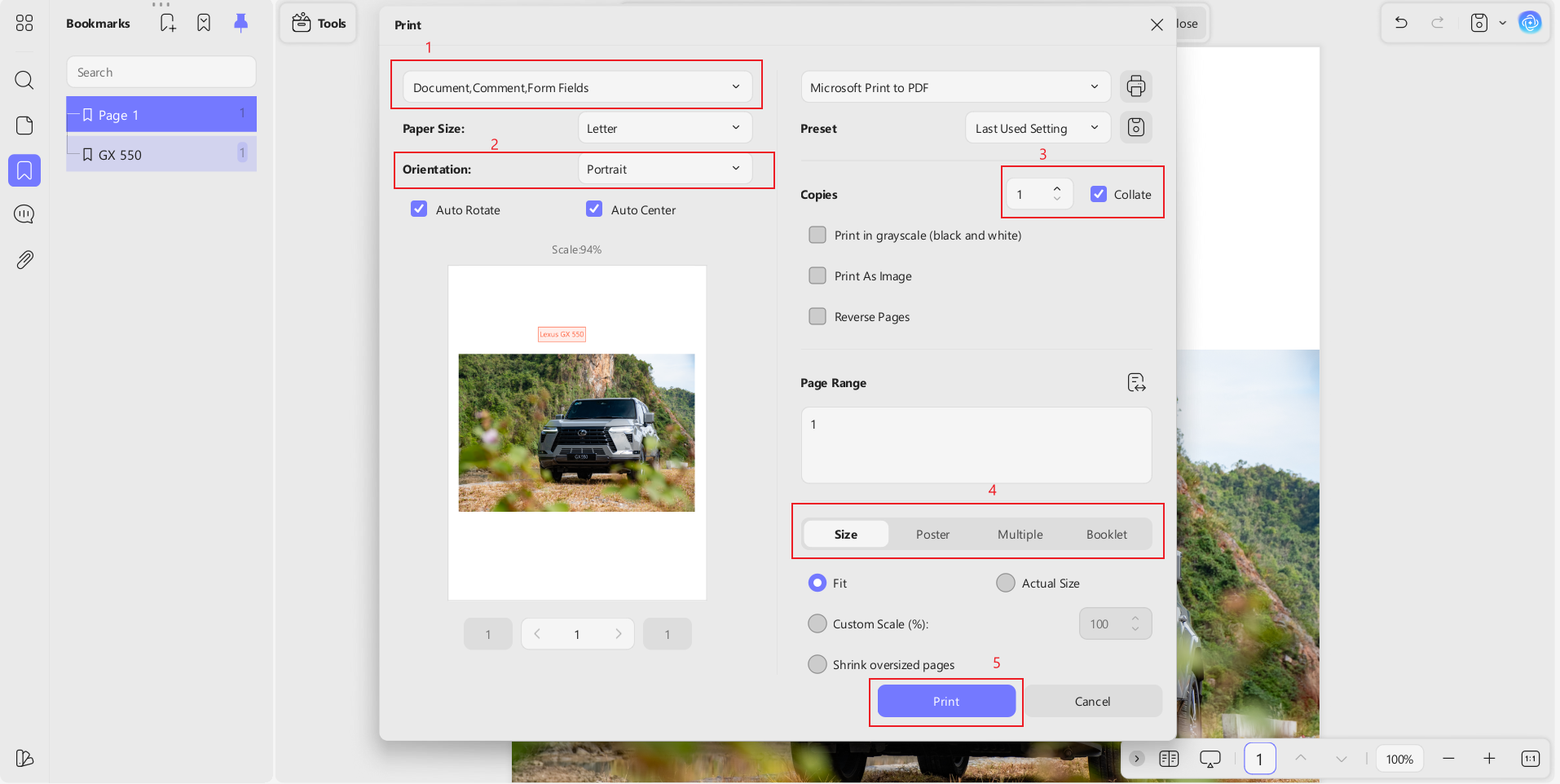Open the Preset Last Used Setting dropdown
The height and width of the screenshot is (784, 1560).
(1036, 127)
